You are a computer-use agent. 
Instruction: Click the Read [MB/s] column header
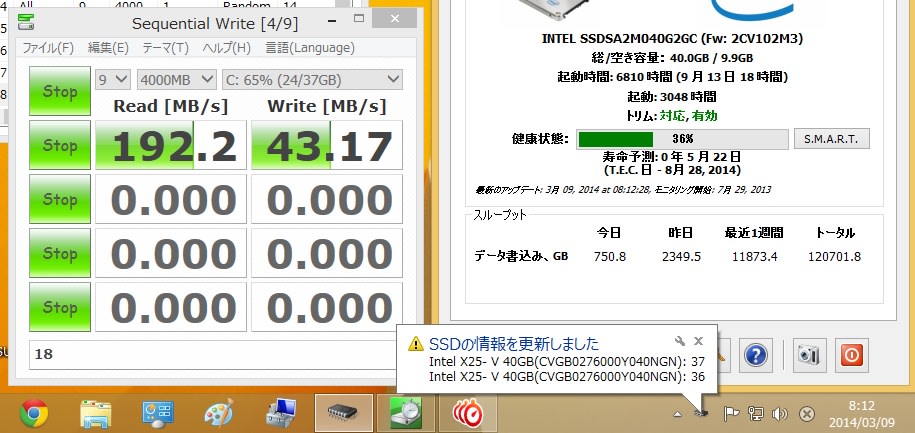point(171,106)
